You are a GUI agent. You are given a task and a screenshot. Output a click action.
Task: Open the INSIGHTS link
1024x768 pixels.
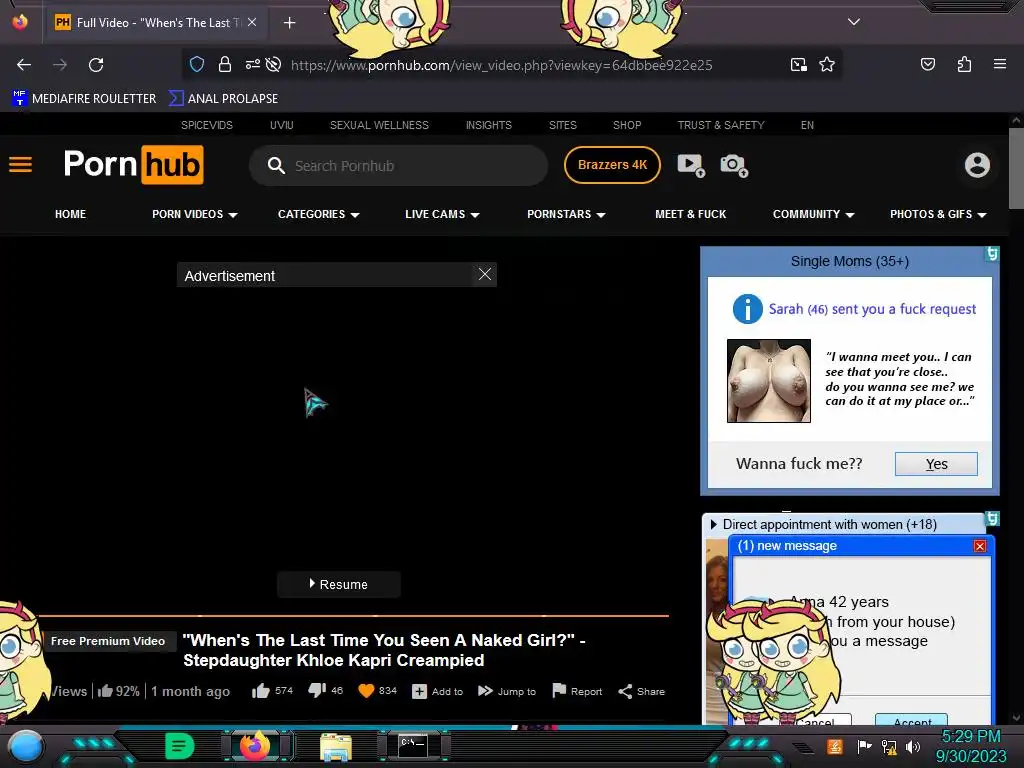[x=488, y=125]
